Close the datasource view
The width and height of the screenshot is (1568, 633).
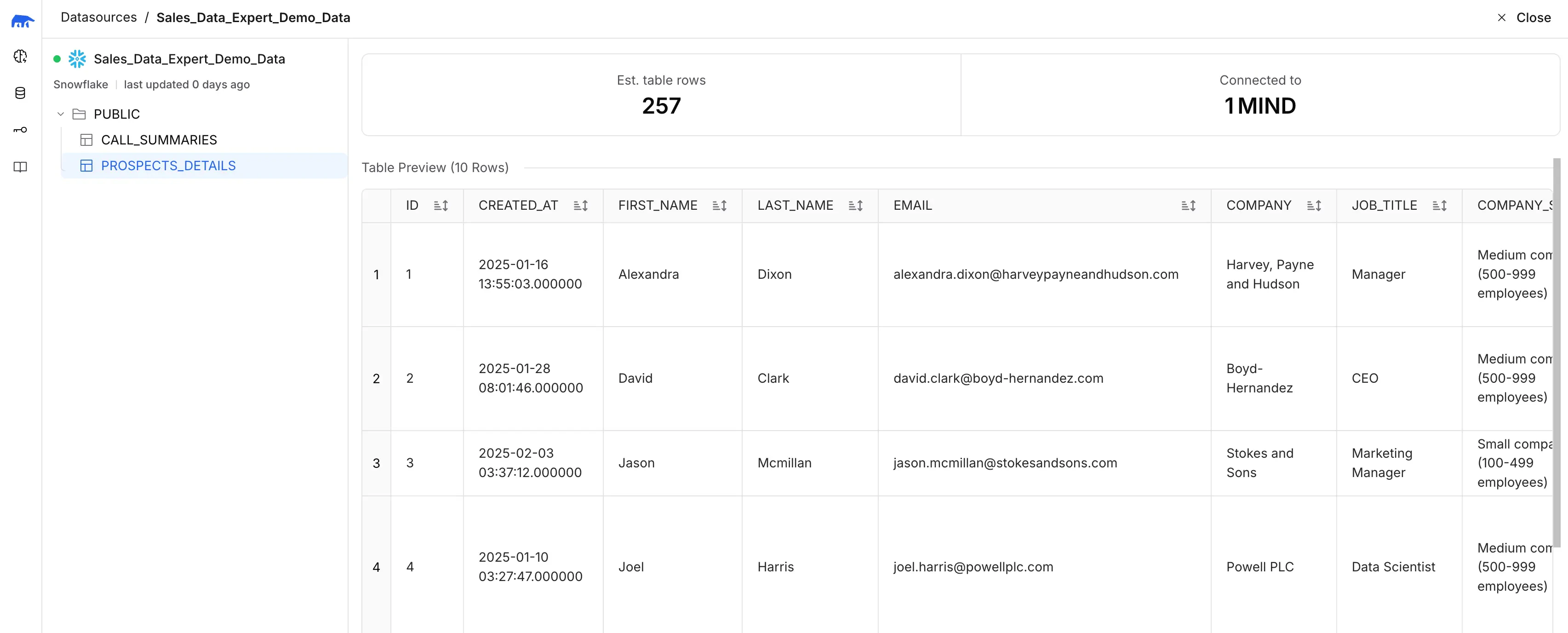point(1524,17)
